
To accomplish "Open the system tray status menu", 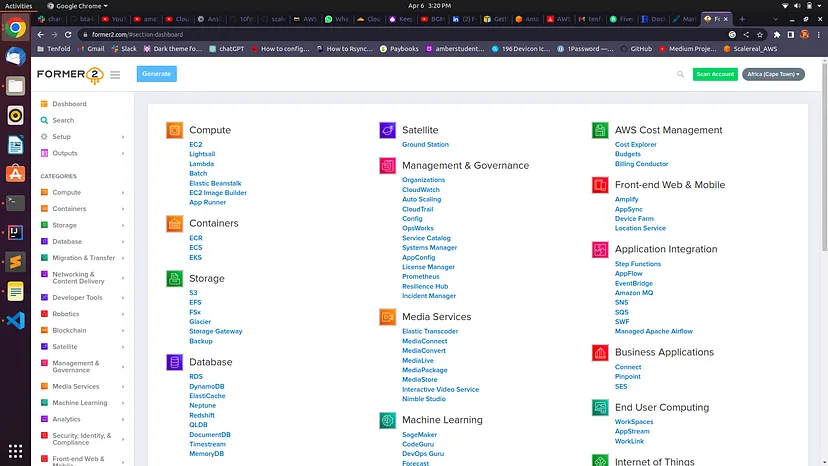I will coord(803,6).
